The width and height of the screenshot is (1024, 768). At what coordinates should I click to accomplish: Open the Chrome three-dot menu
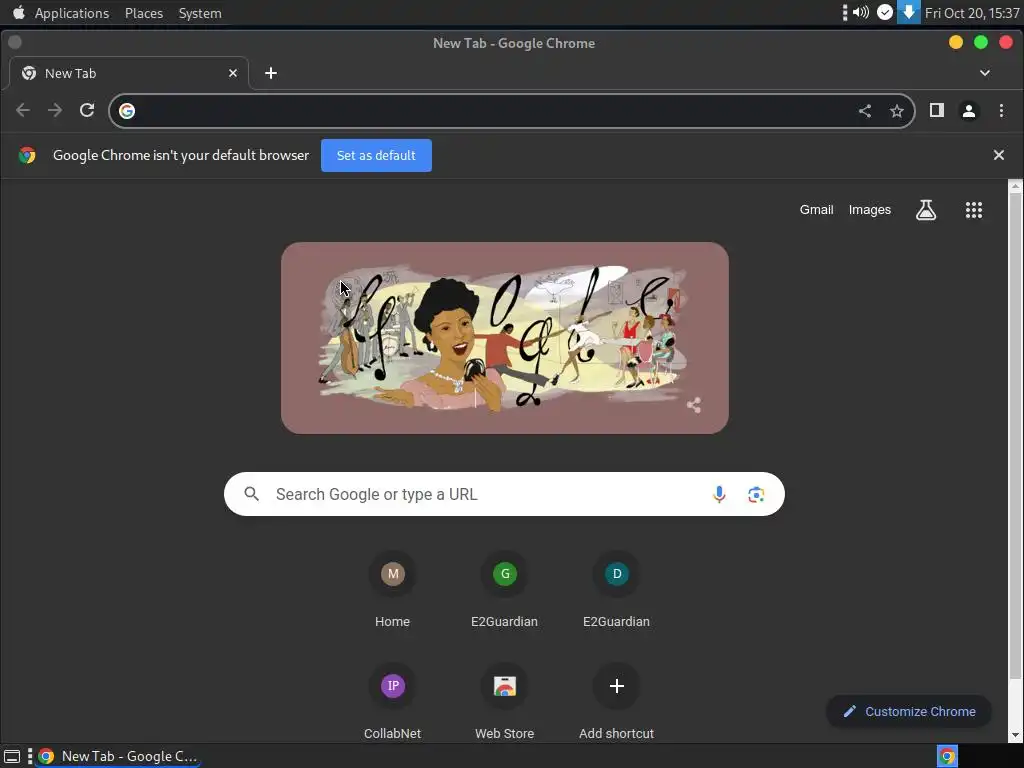[1001, 110]
